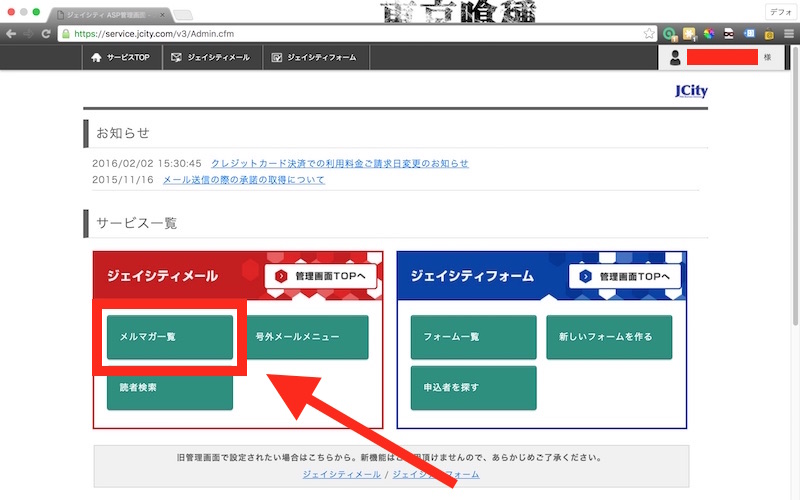Click the yellow lock extension icon
This screenshot has width=800, height=500.
coord(769,34)
